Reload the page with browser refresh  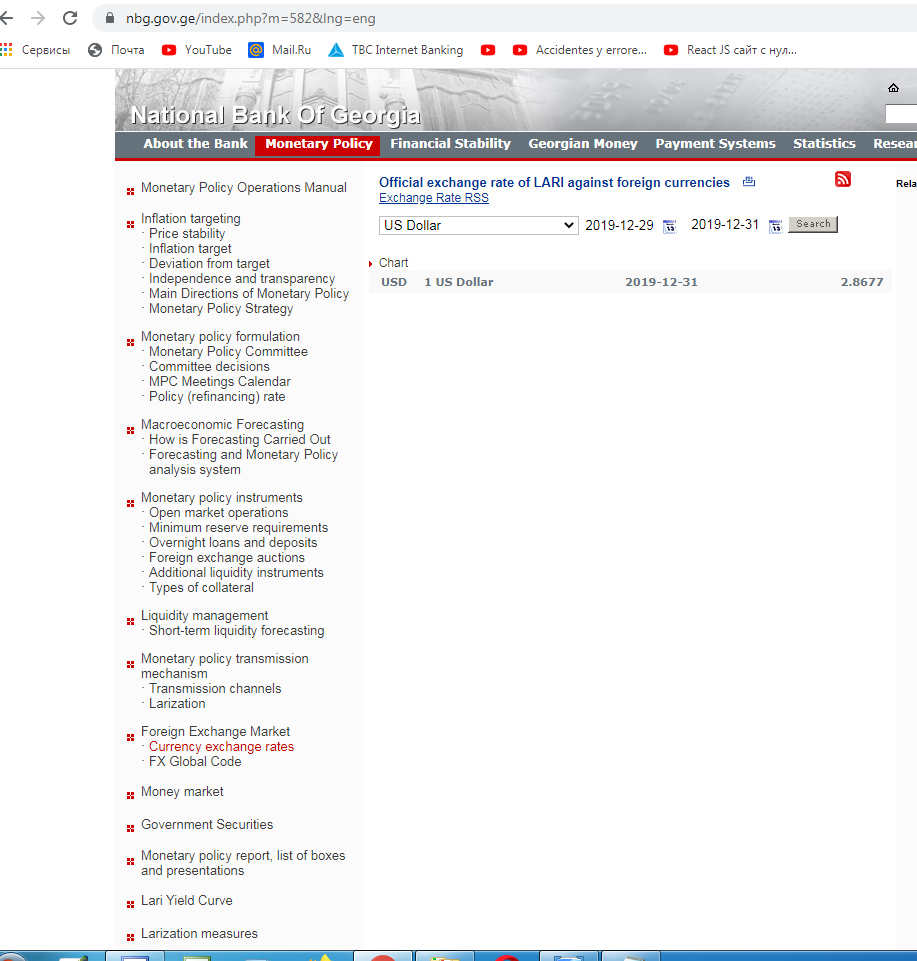click(x=70, y=18)
